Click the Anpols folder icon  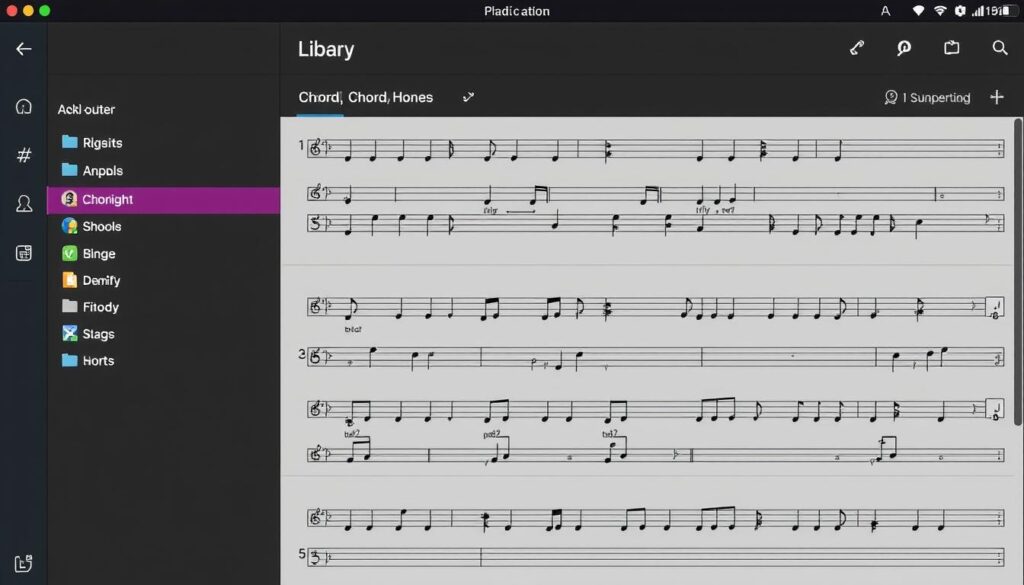[69, 170]
